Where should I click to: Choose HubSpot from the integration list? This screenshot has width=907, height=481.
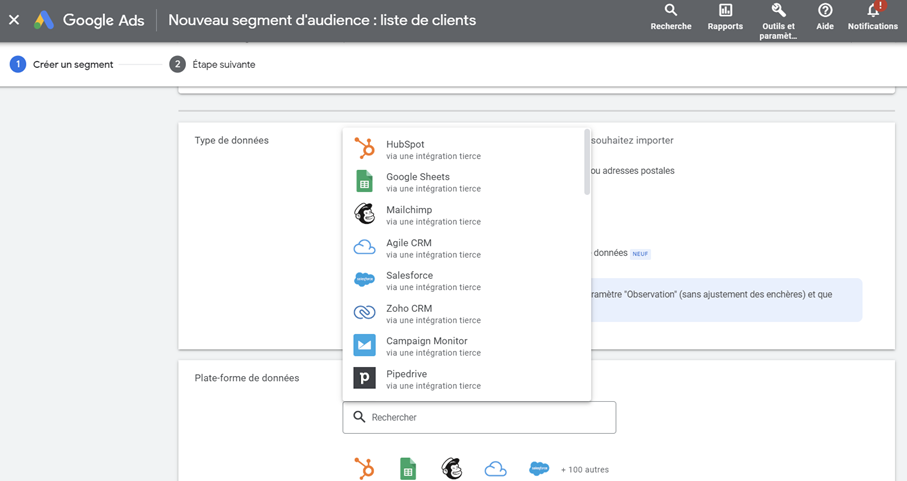467,149
